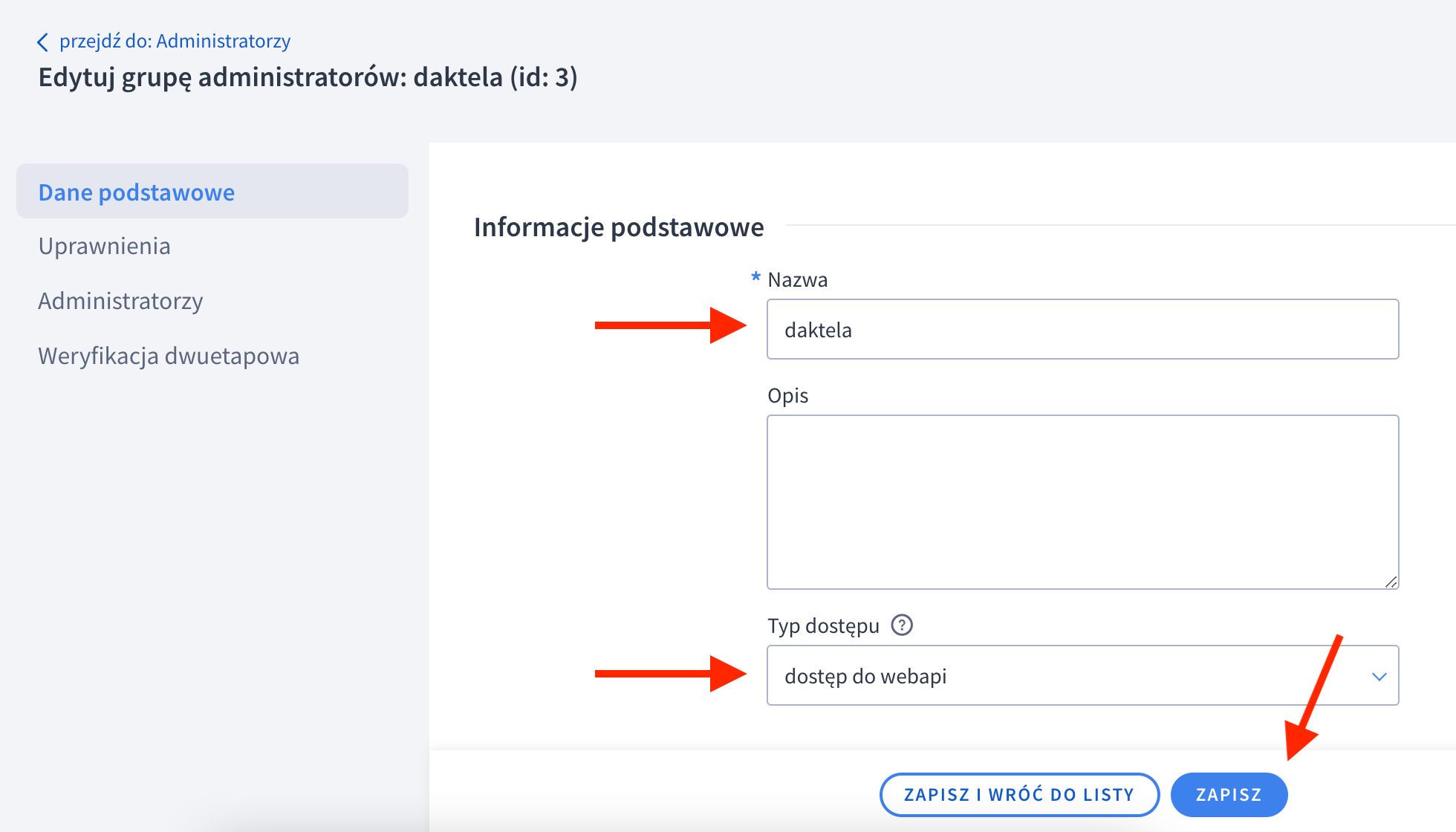Open the Administratorzy sidebar section
This screenshot has height=832, width=1456.
[120, 301]
